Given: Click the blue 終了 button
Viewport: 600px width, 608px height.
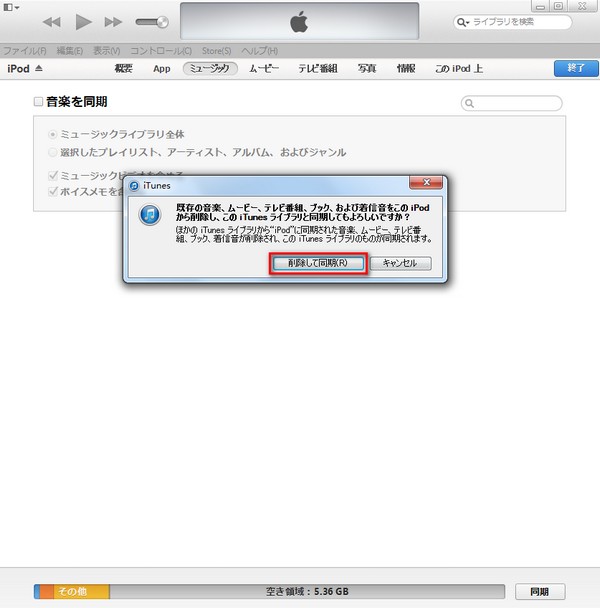Looking at the screenshot, I should [x=576, y=69].
